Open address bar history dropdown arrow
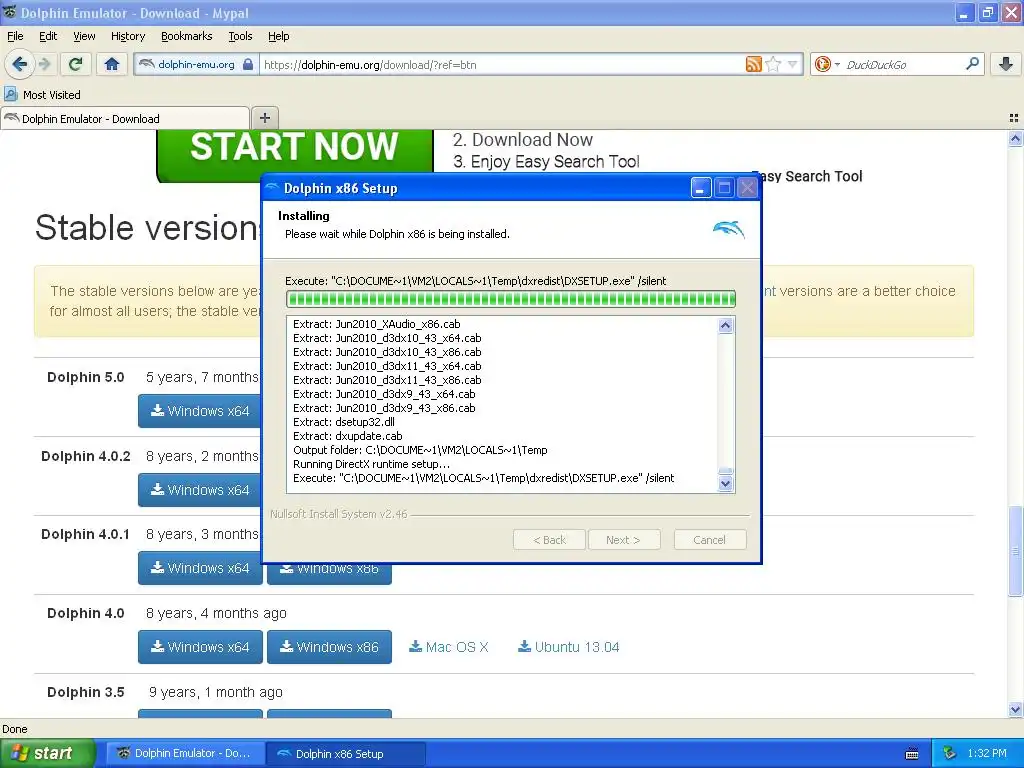The width and height of the screenshot is (1024, 768). point(792,64)
